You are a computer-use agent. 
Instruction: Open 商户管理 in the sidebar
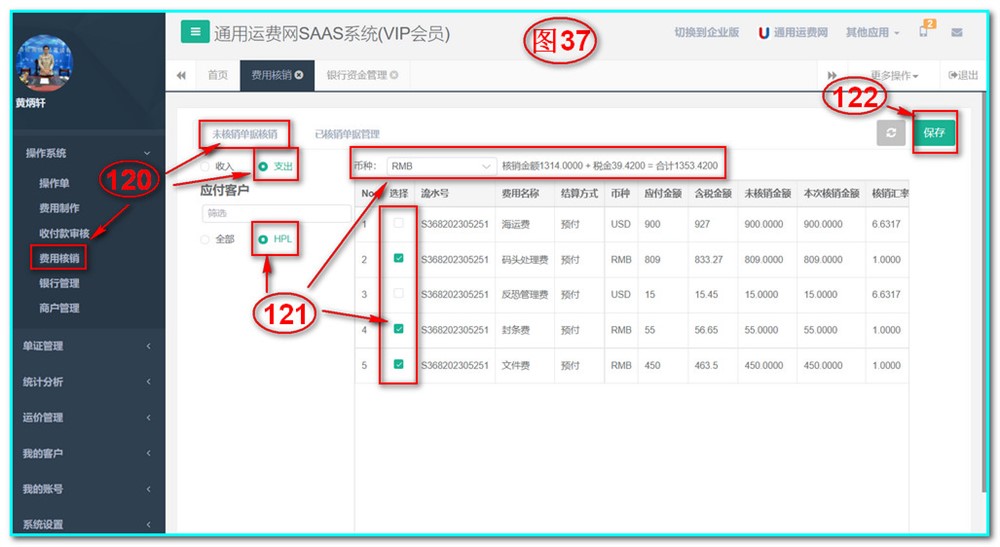coord(59,308)
